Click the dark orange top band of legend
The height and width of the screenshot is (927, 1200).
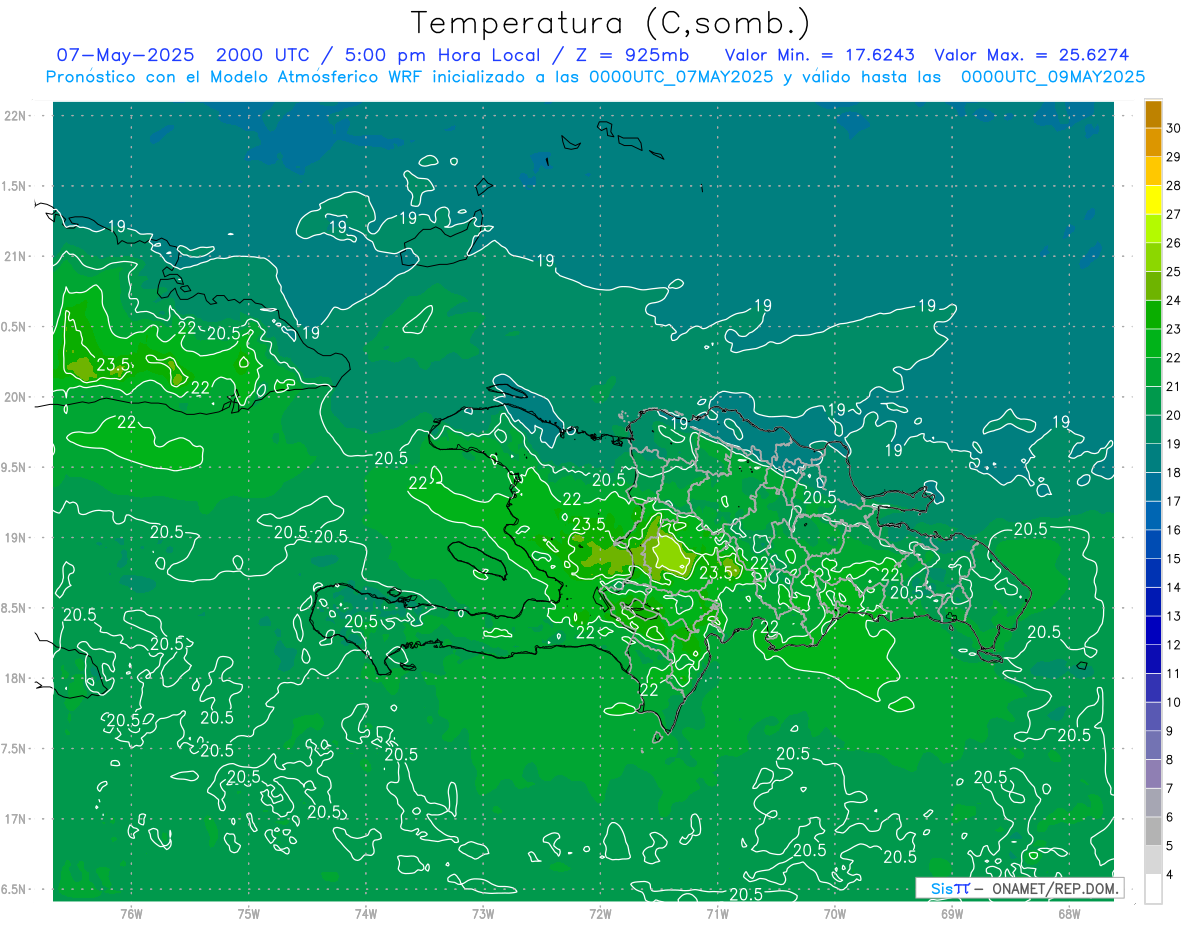click(1153, 114)
